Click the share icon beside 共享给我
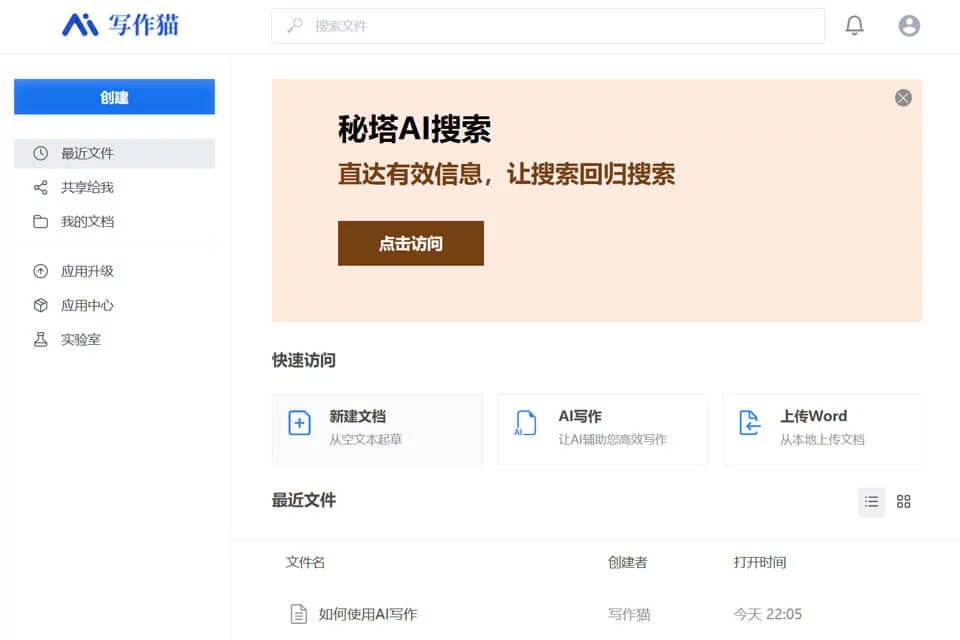Image resolution: width=960 pixels, height=640 pixels. tap(40, 187)
